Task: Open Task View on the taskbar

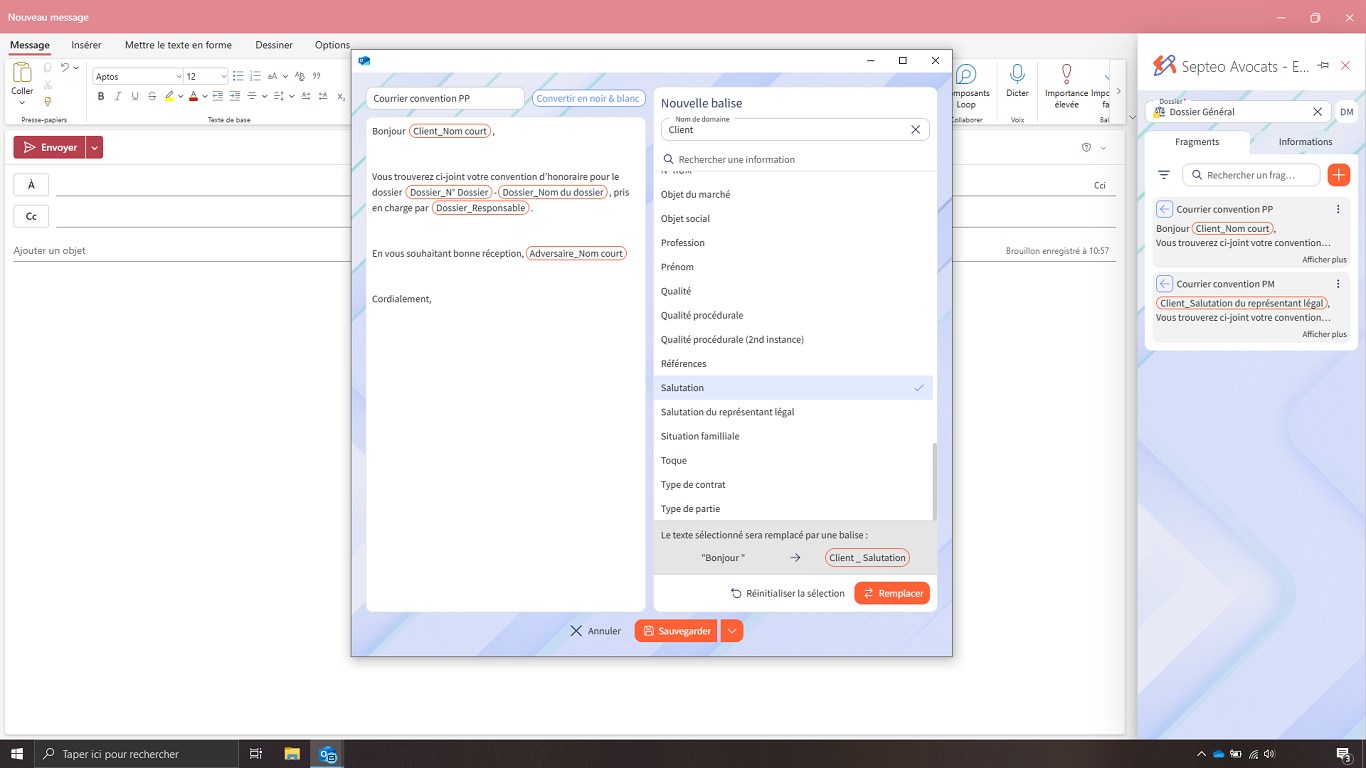Action: click(256, 754)
